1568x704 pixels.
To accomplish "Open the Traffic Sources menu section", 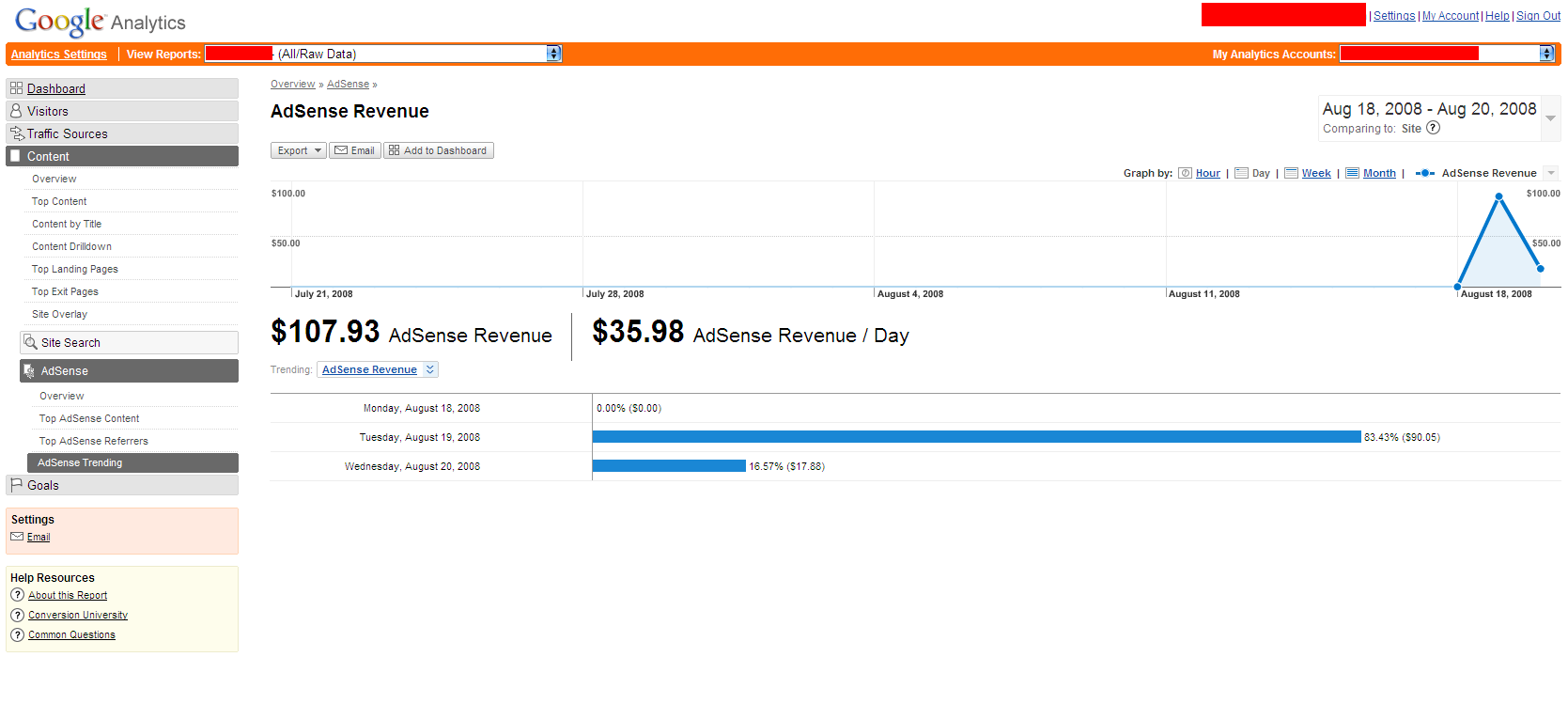I will [122, 133].
